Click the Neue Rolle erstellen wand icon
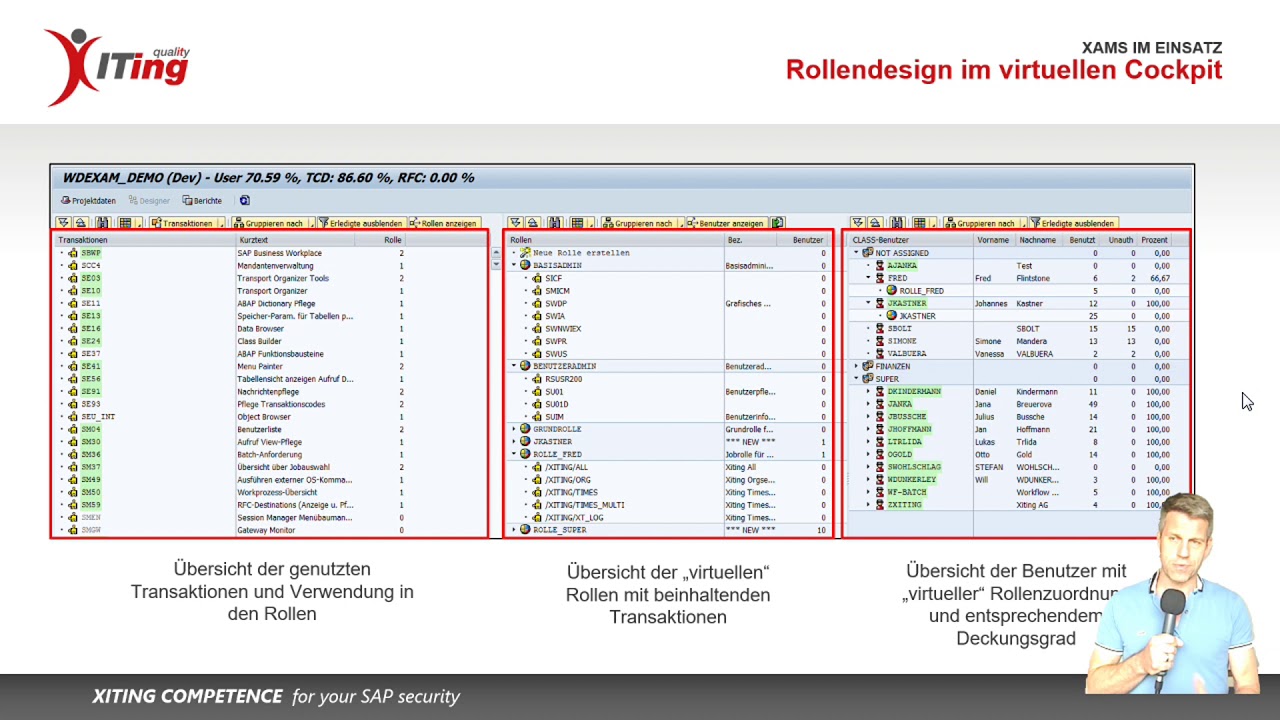 525,253
